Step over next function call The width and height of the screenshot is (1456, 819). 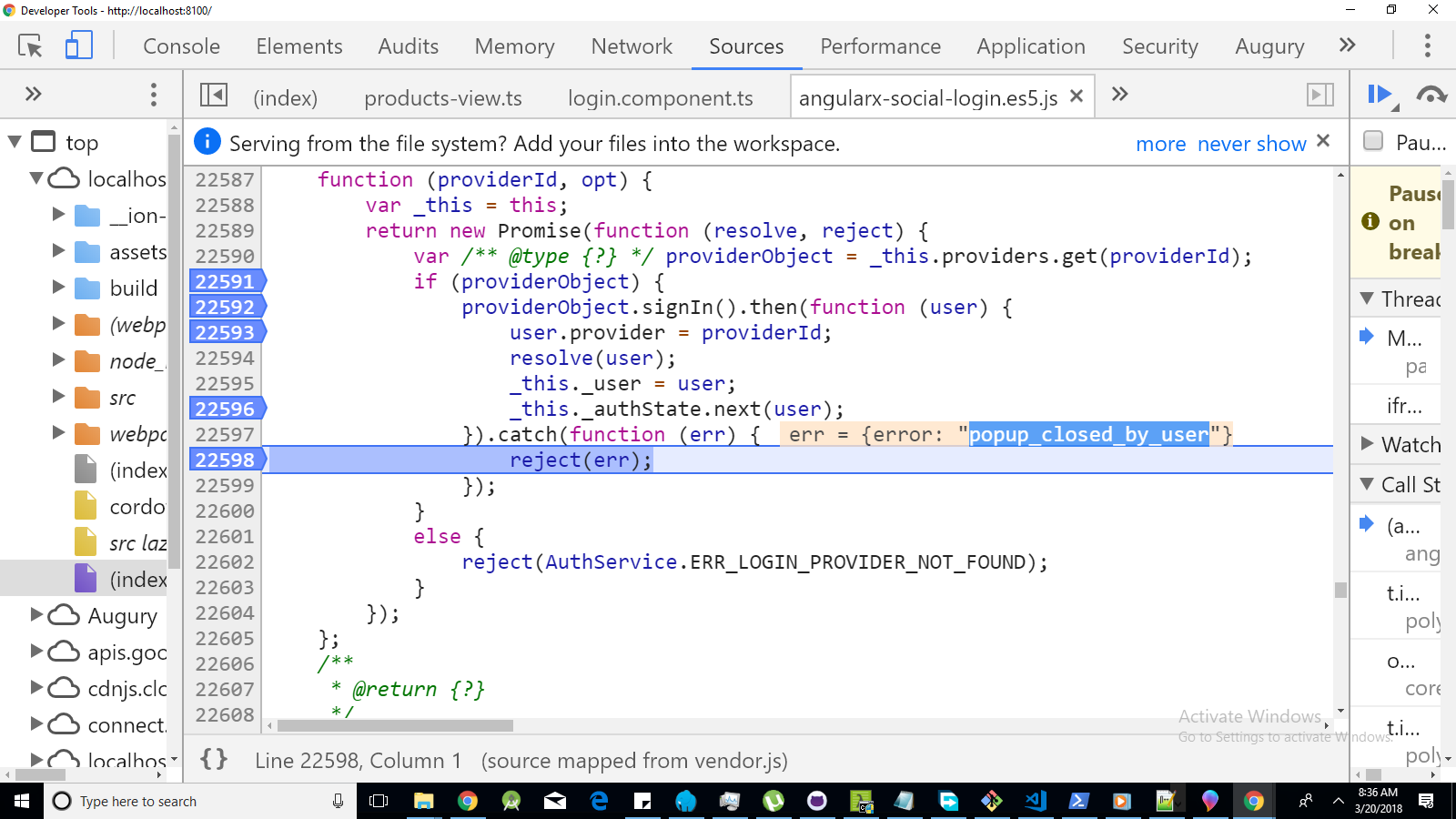pyautogui.click(x=1431, y=94)
